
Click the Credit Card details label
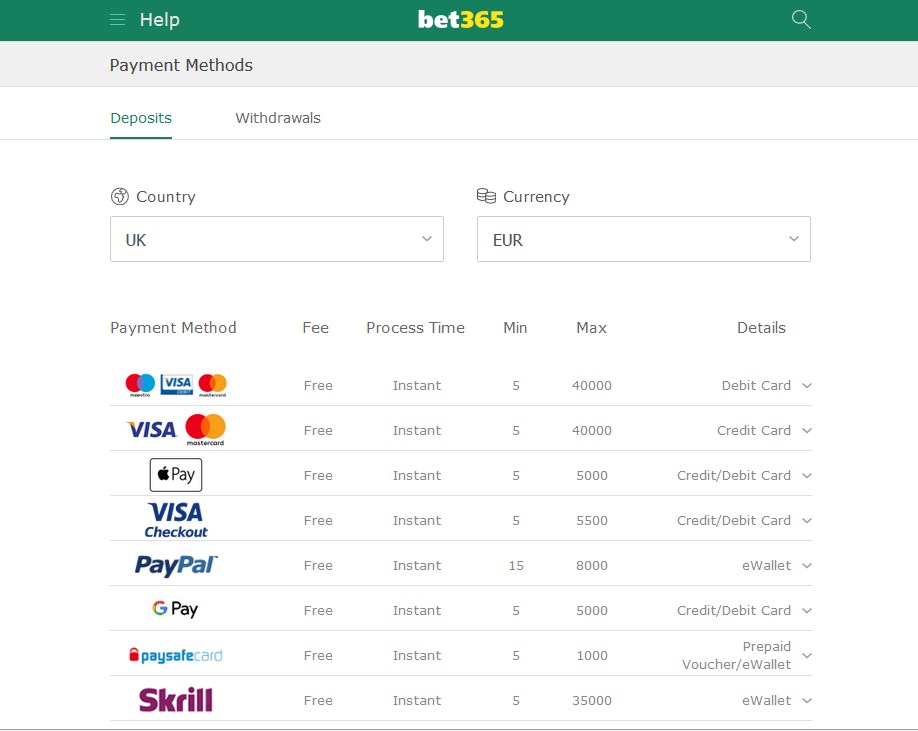coord(754,431)
